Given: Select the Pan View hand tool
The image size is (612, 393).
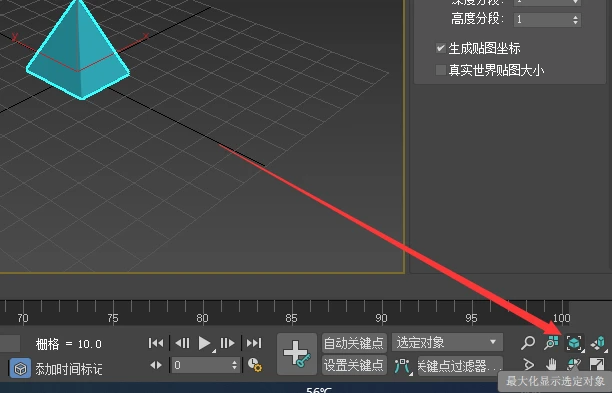Looking at the screenshot, I should 551,365.
